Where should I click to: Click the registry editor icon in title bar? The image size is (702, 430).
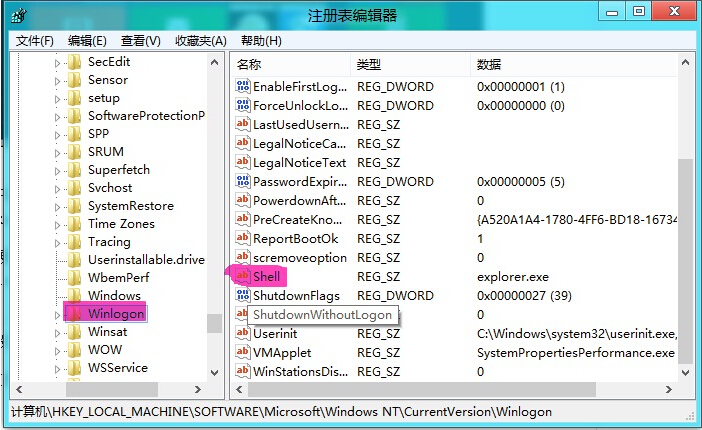click(19, 16)
